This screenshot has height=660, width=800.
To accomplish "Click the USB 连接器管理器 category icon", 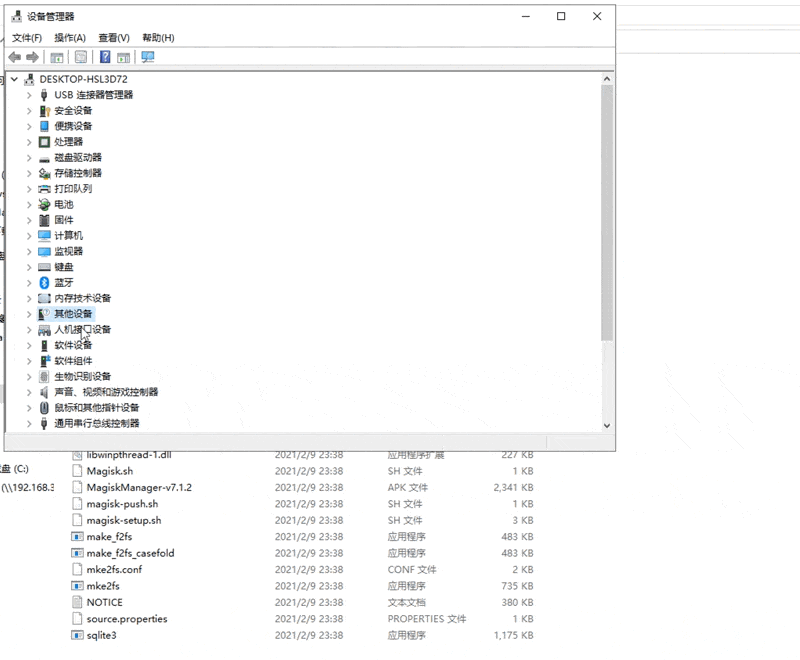I will [44, 95].
